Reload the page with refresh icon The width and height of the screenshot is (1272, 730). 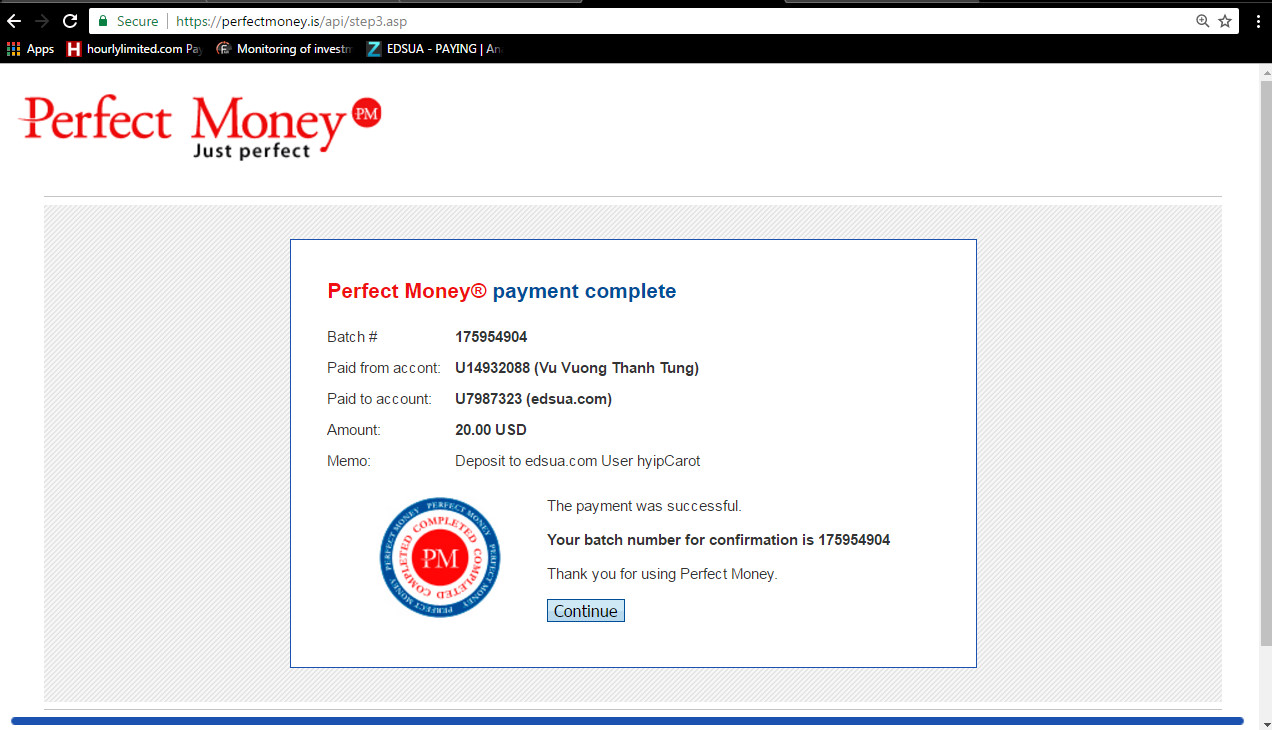pos(70,21)
